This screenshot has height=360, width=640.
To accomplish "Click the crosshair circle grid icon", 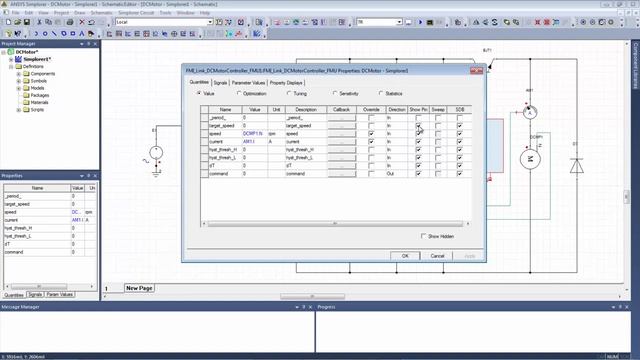I will pos(174,33).
